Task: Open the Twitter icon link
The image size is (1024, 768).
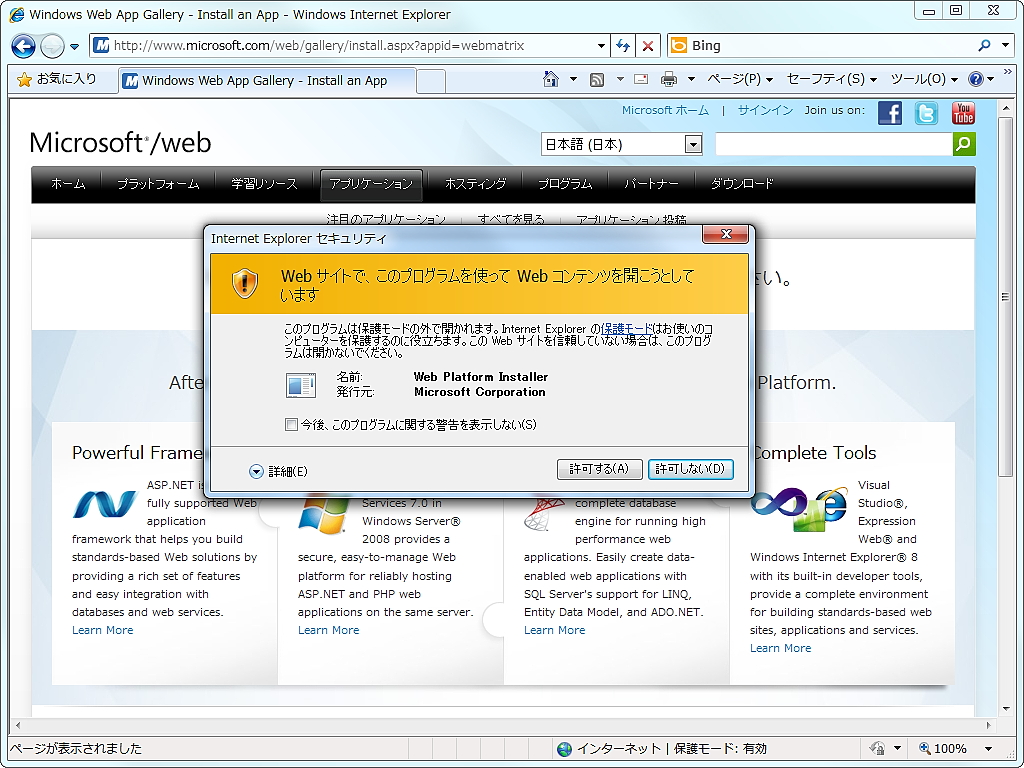Action: click(x=926, y=113)
